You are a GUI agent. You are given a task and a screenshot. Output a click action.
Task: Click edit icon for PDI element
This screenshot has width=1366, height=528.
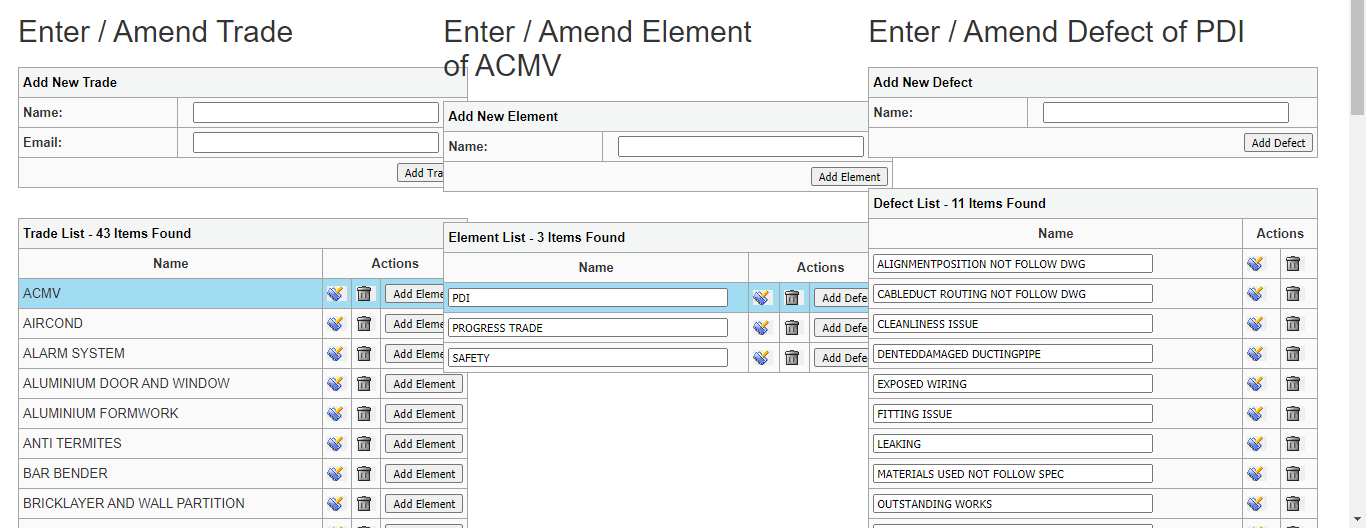[761, 298]
